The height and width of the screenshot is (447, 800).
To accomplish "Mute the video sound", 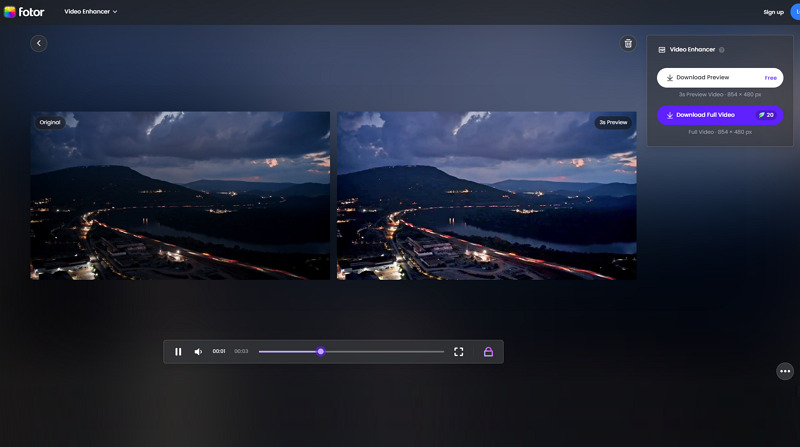I will click(198, 352).
